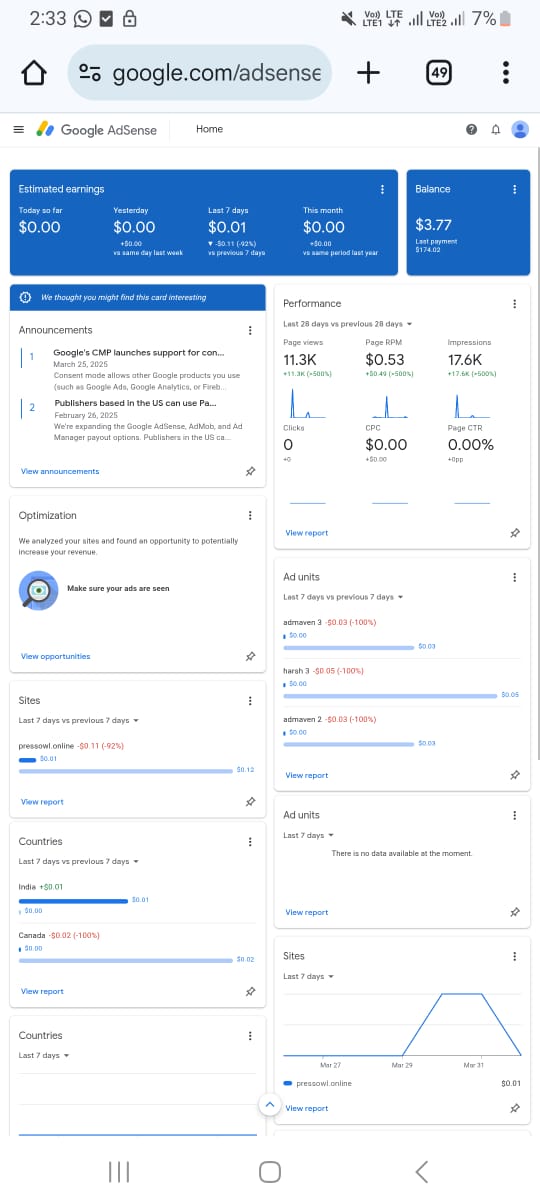540x1204 pixels.
Task: Tap the browser home icon
Action: (x=34, y=73)
